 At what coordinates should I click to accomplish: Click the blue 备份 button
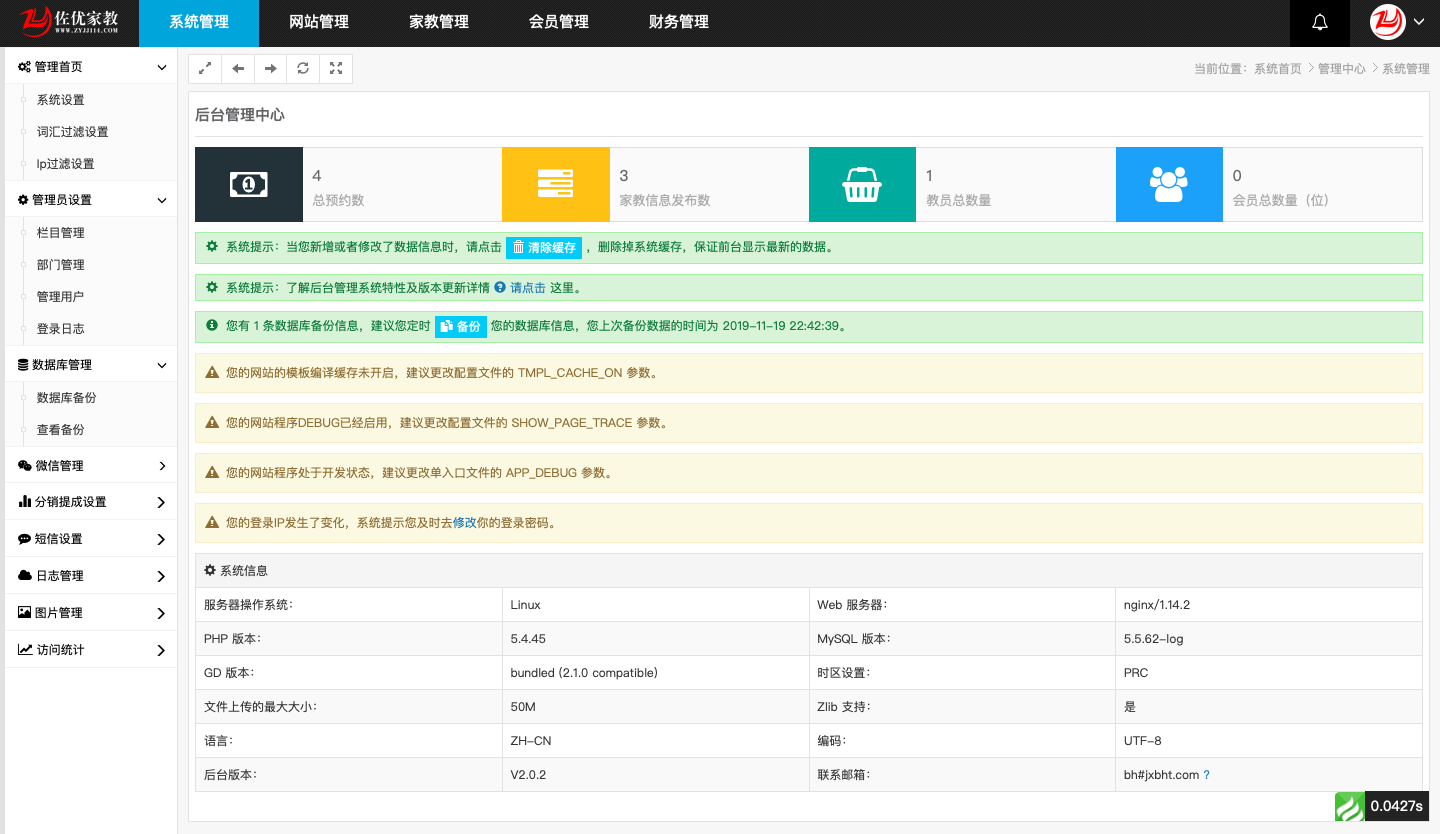click(460, 327)
